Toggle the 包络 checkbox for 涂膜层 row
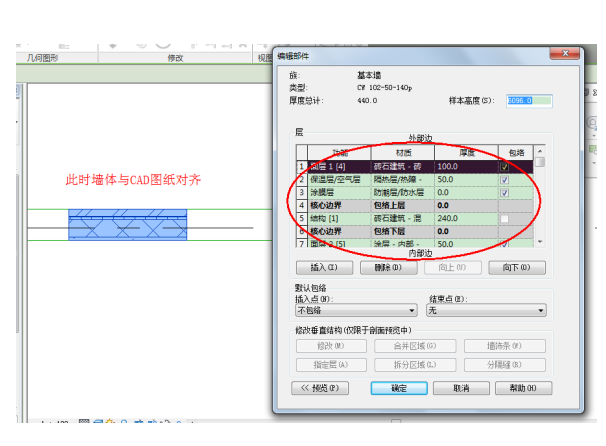 pyautogui.click(x=505, y=192)
